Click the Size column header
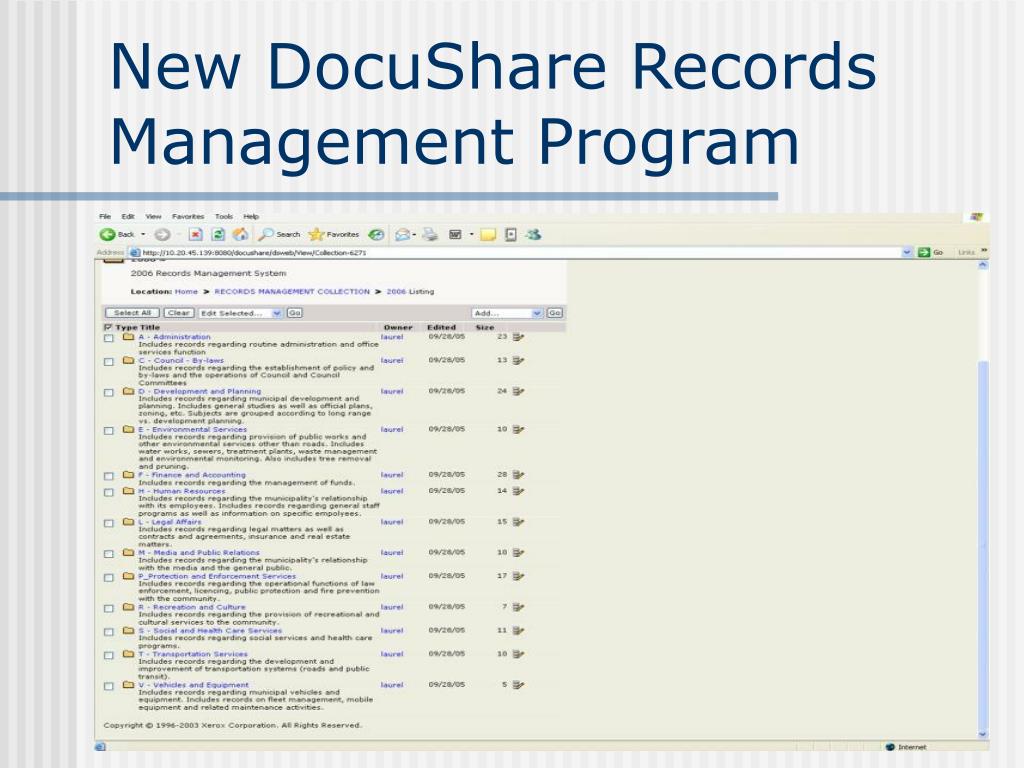Image resolution: width=1024 pixels, height=768 pixels. pos(485,327)
